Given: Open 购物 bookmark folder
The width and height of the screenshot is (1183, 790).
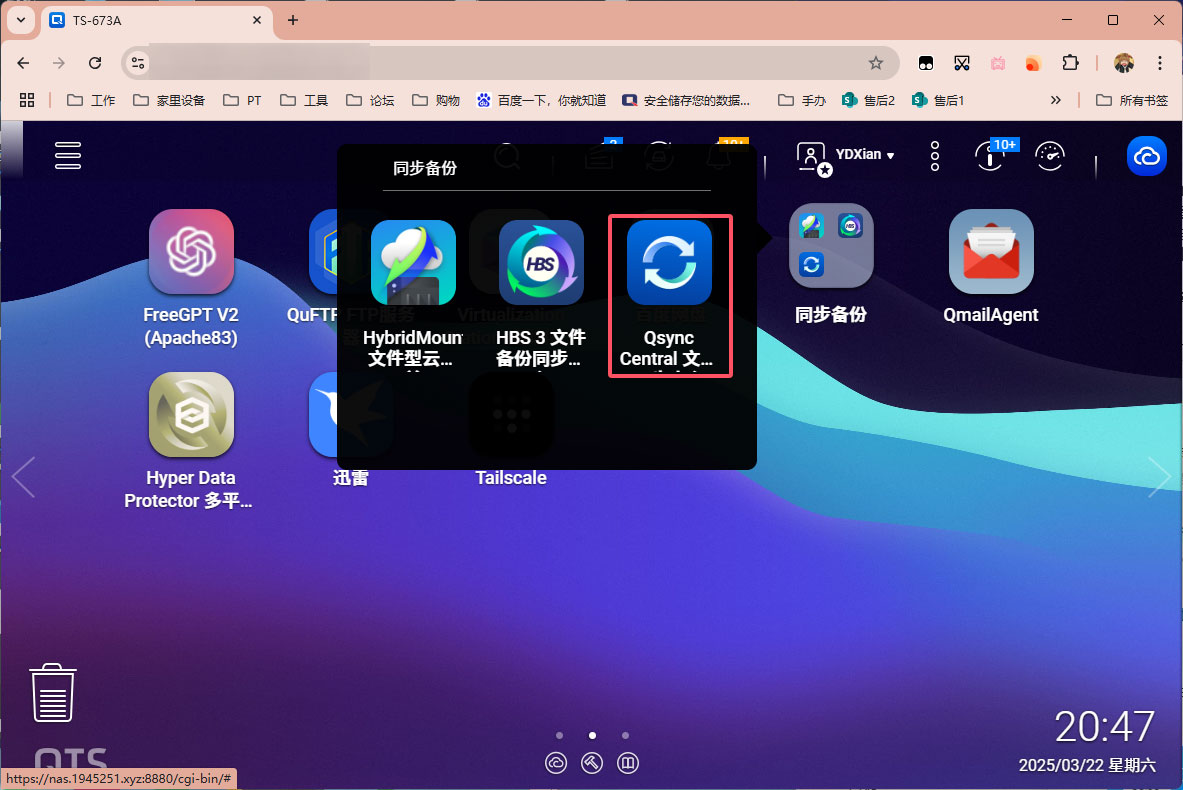Looking at the screenshot, I should coord(436,100).
